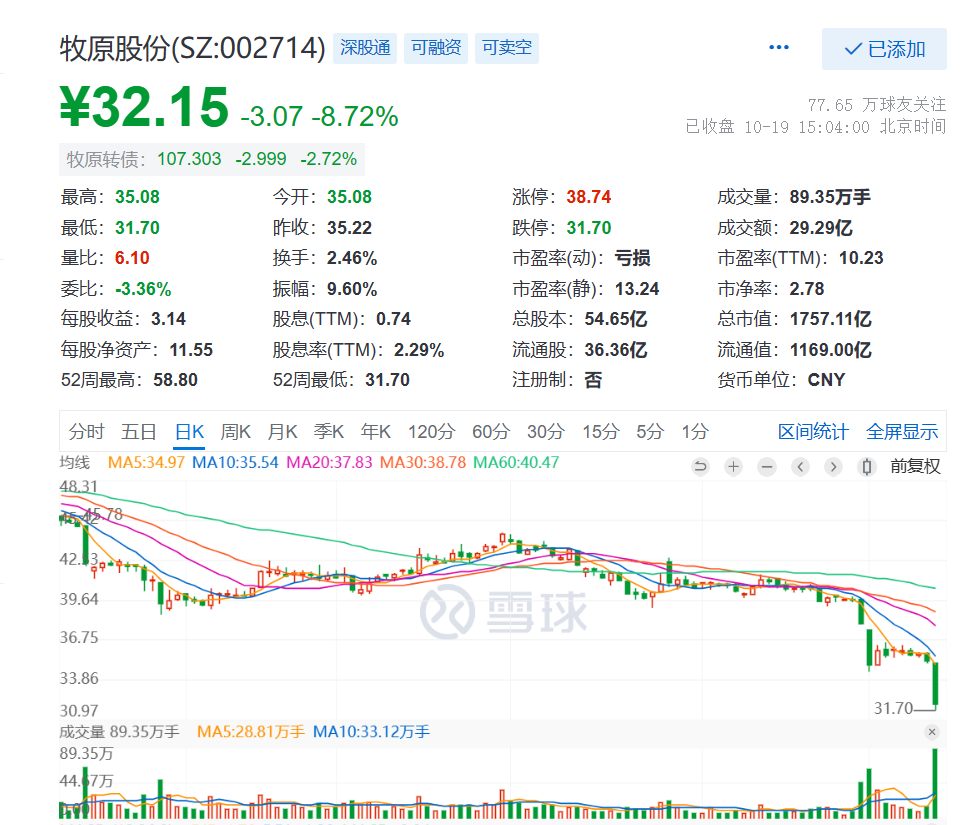
Task: Click the latest long green daily candlestick
Action: [935, 684]
